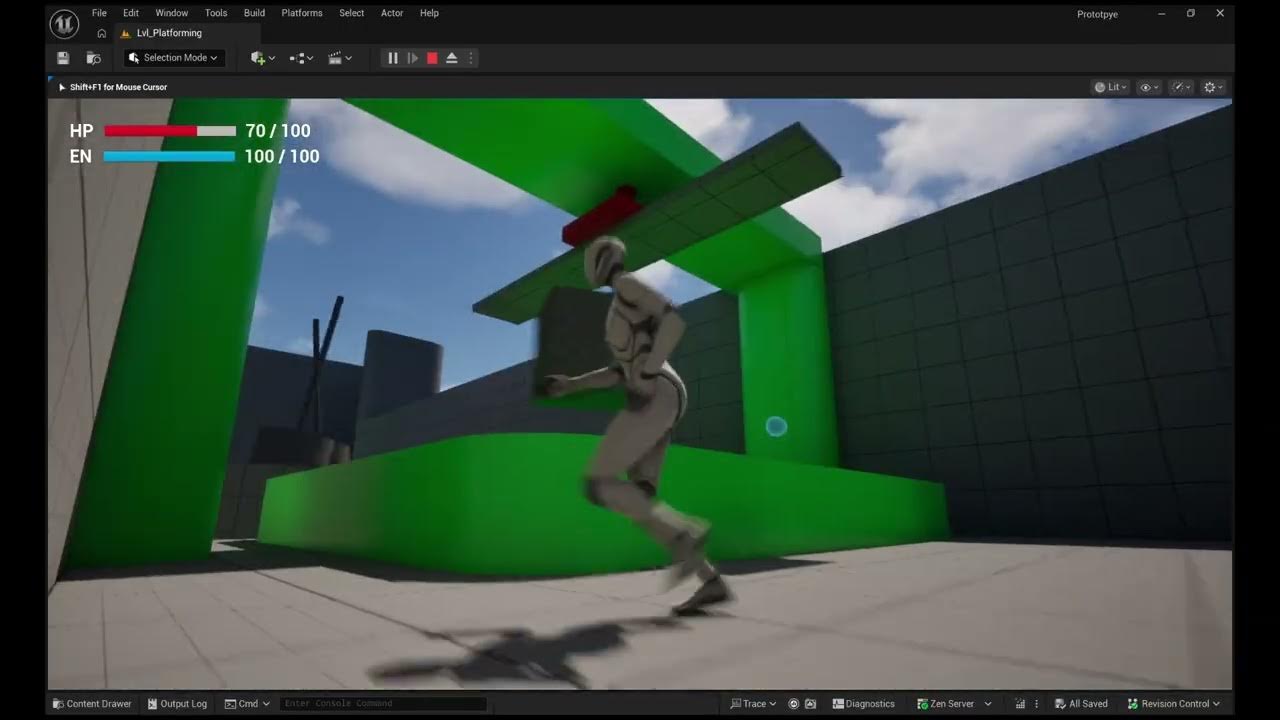Open the Output Log
This screenshot has width=1280, height=720.
[x=176, y=704]
